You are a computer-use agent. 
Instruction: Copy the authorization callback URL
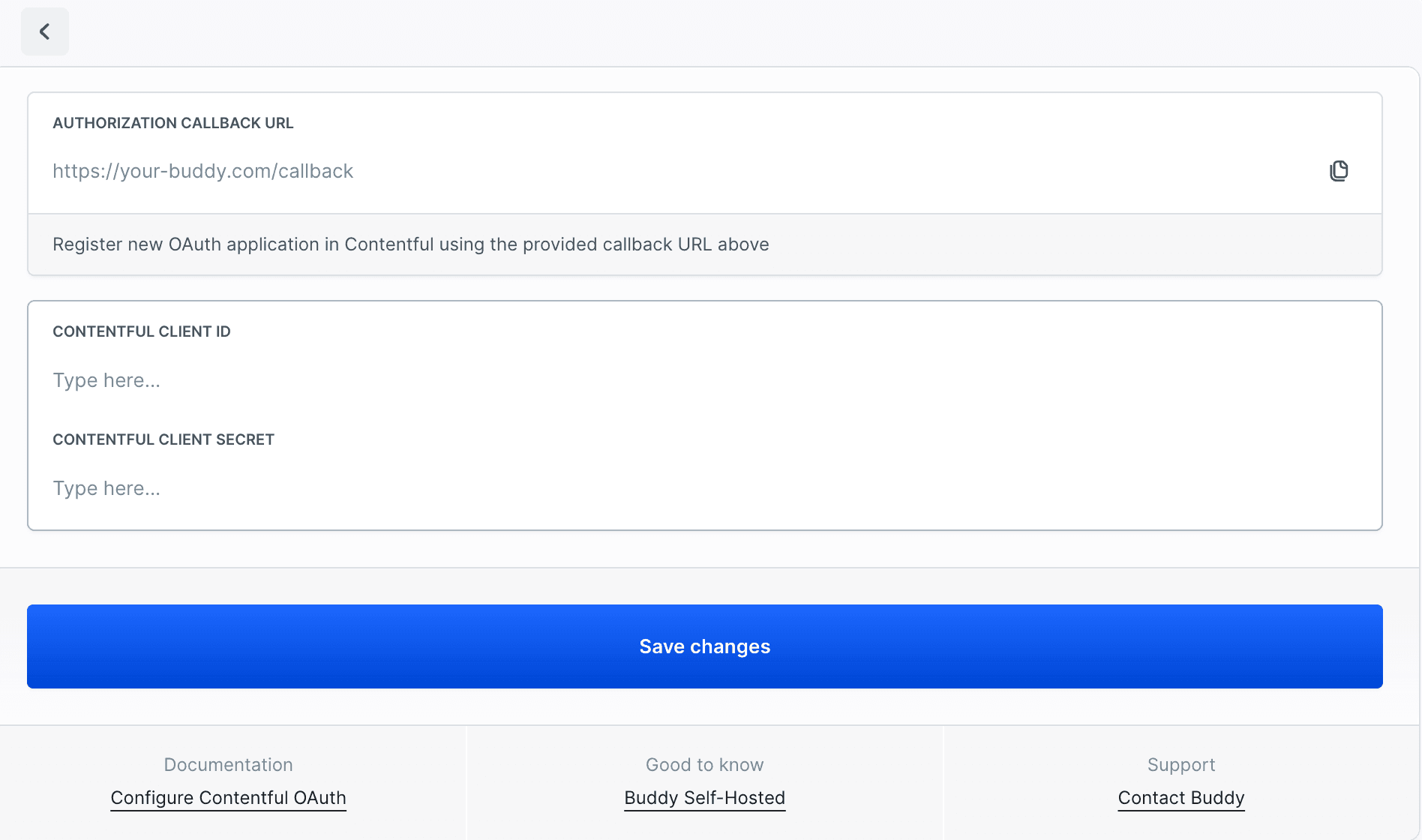tap(1339, 171)
